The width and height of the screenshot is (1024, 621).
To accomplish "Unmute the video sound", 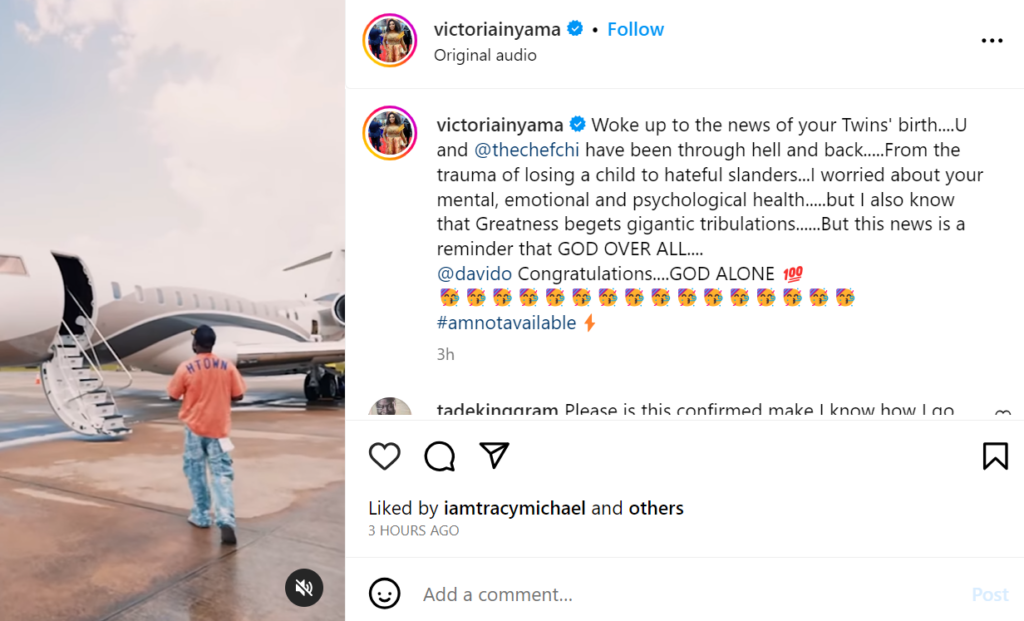I will point(304,587).
